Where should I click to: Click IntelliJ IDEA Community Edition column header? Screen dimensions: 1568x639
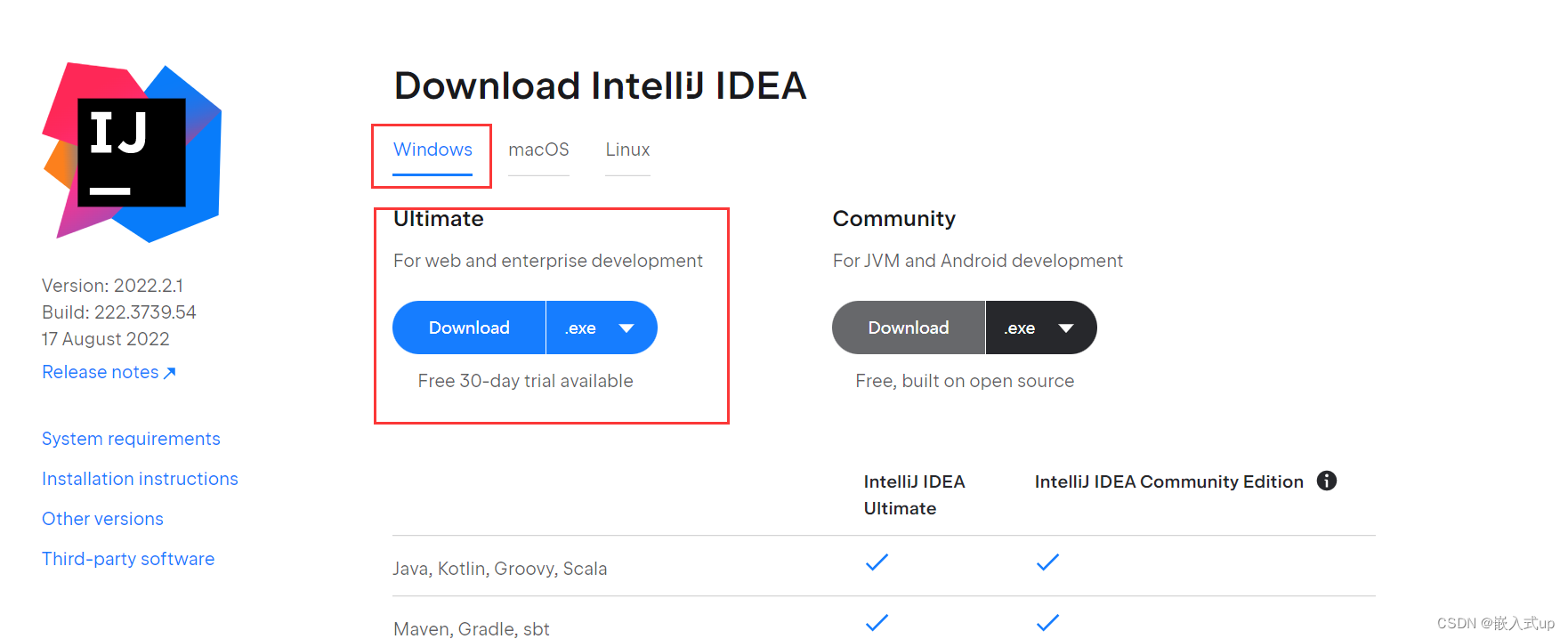1168,481
